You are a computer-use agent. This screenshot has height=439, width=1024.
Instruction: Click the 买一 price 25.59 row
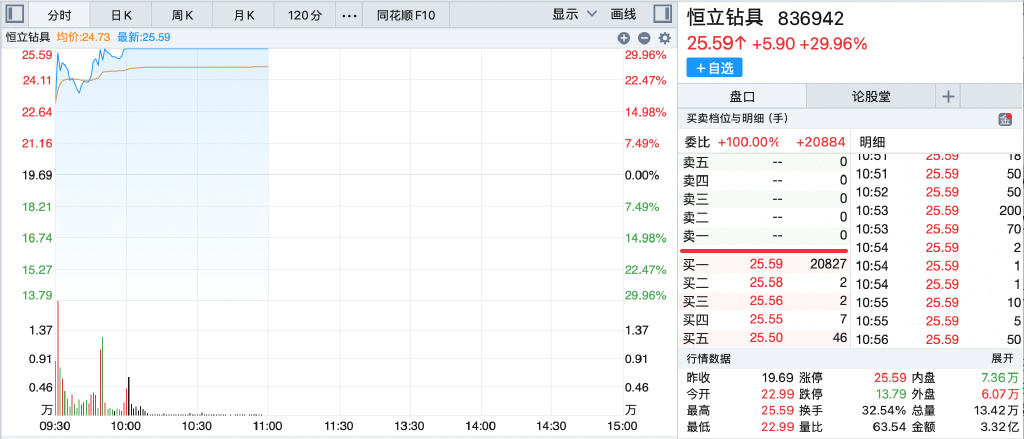(764, 265)
